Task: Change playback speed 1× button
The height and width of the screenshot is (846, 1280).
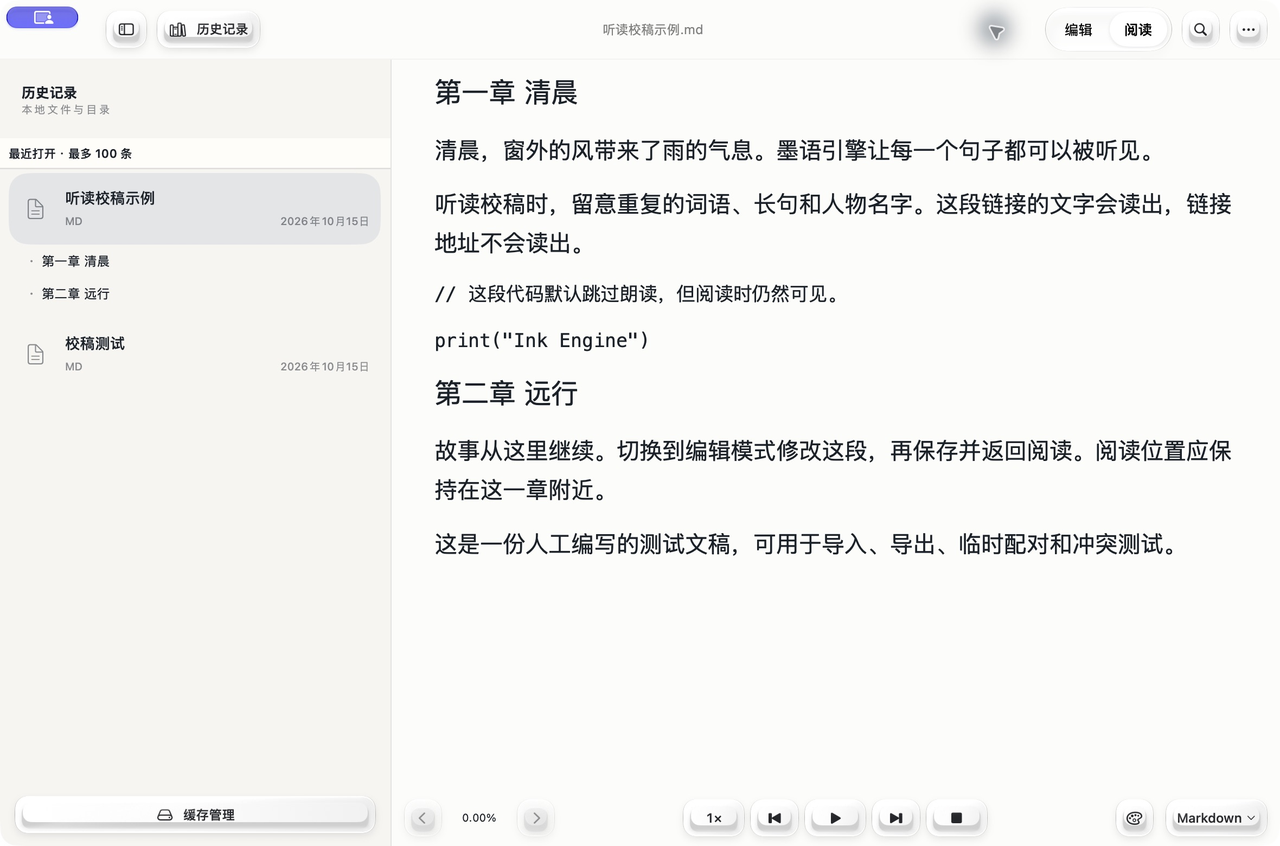Action: click(714, 818)
